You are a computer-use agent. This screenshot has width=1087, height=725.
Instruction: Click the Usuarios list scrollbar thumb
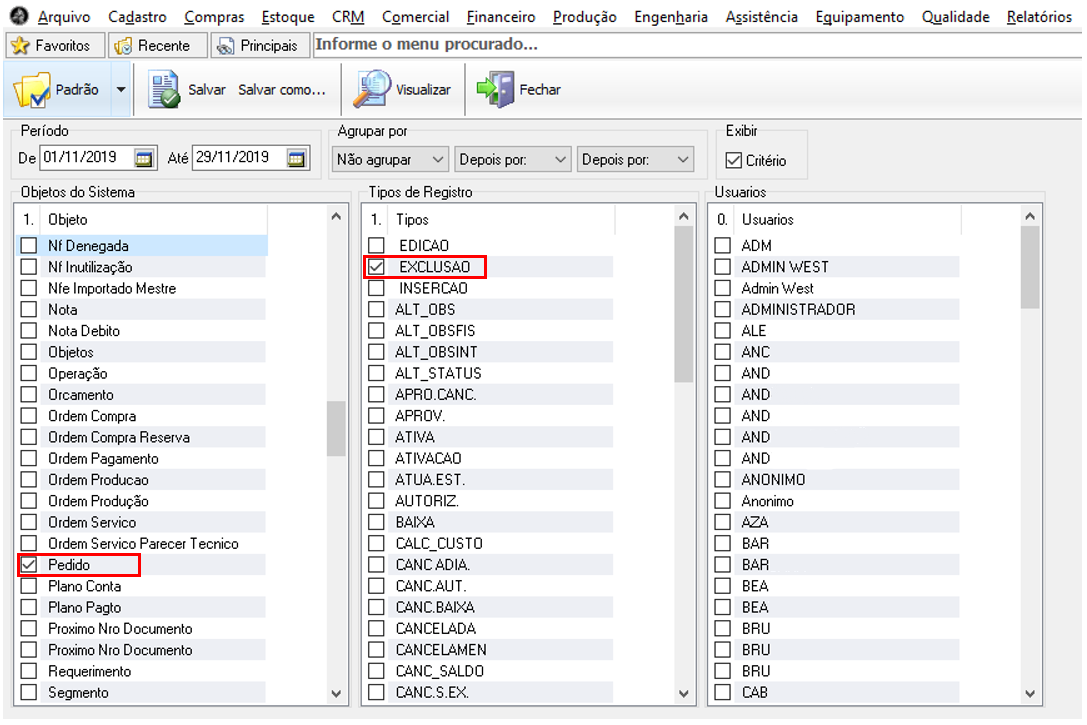[x=1030, y=268]
